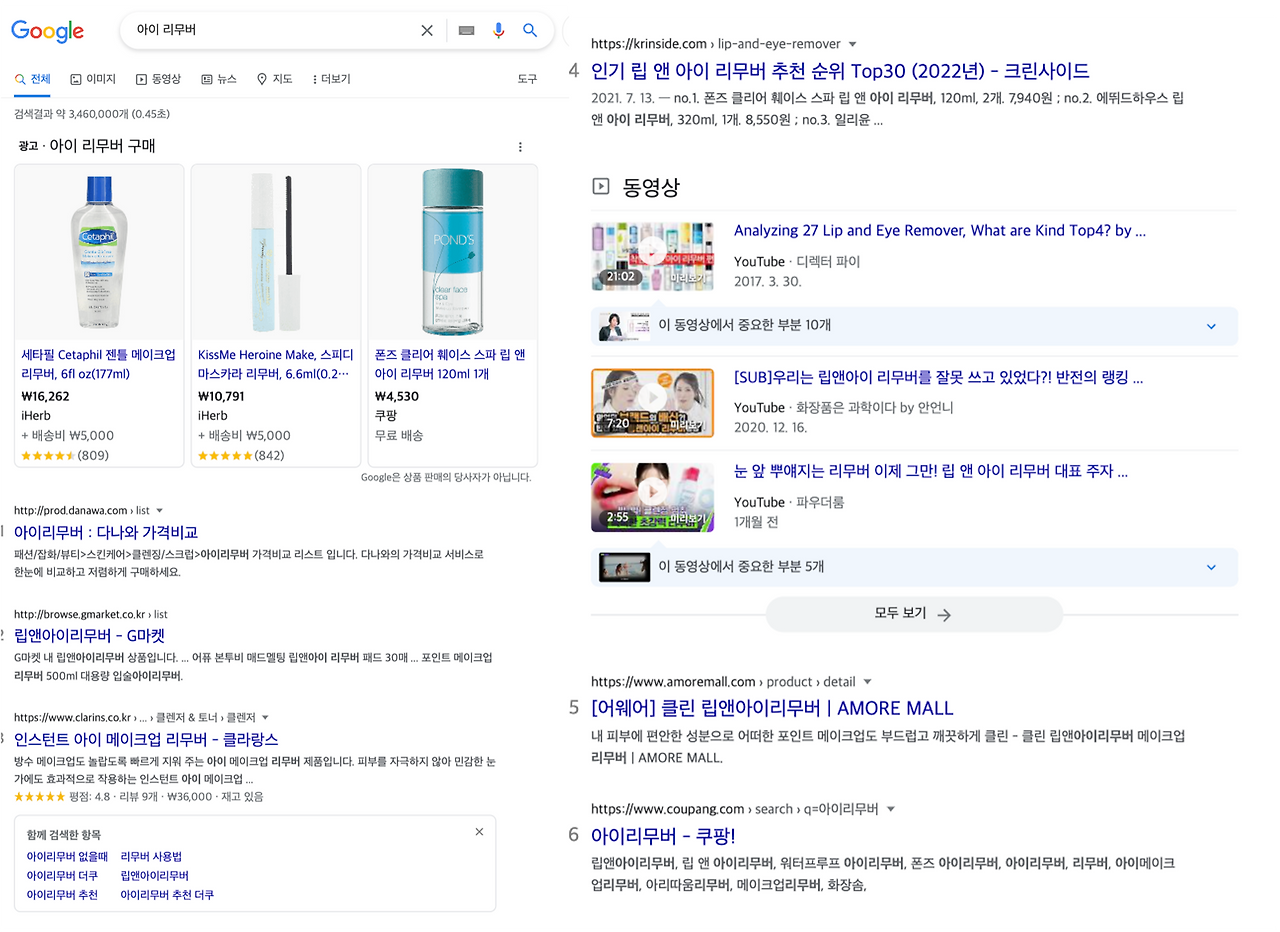Open the 아이리무버 : 다나와 가격비교 result
1280x932 pixels.
tap(106, 532)
